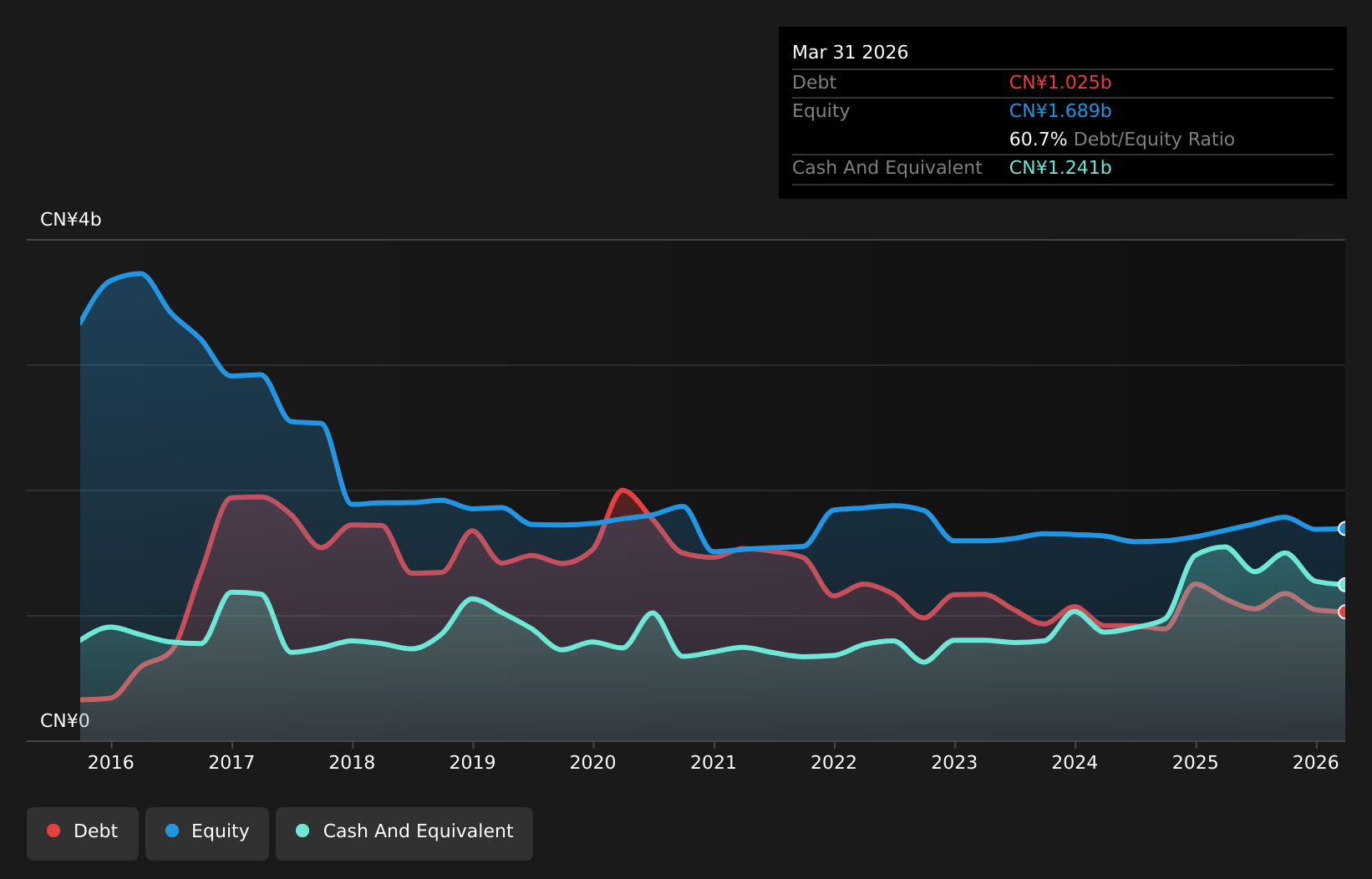Click the teal Cash And Equivalent legend dot
The width and height of the screenshot is (1372, 879).
tap(302, 831)
